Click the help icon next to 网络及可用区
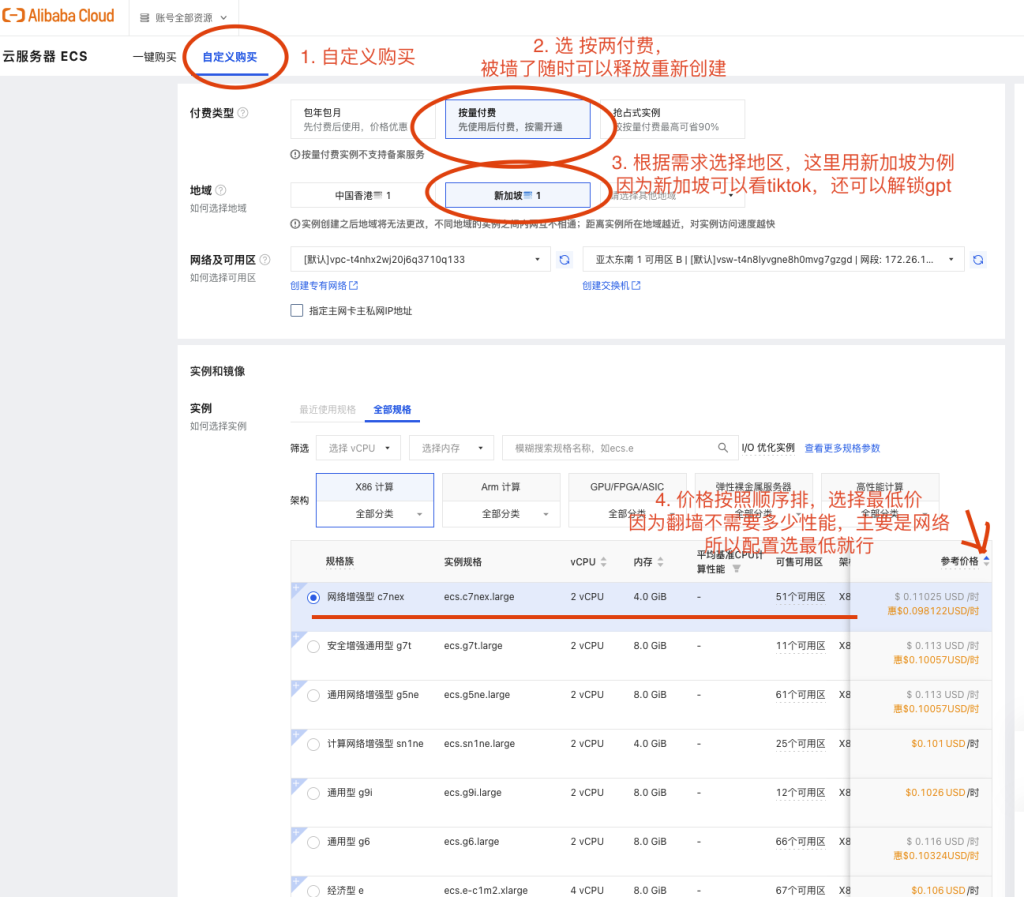 click(264, 259)
